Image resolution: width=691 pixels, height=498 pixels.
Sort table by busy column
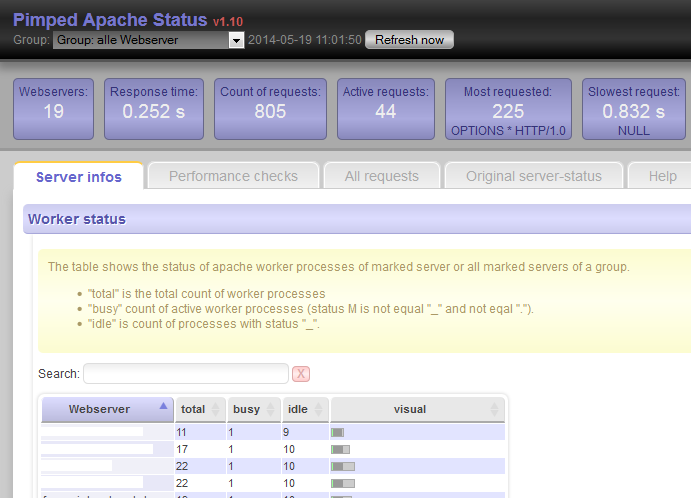[x=253, y=409]
